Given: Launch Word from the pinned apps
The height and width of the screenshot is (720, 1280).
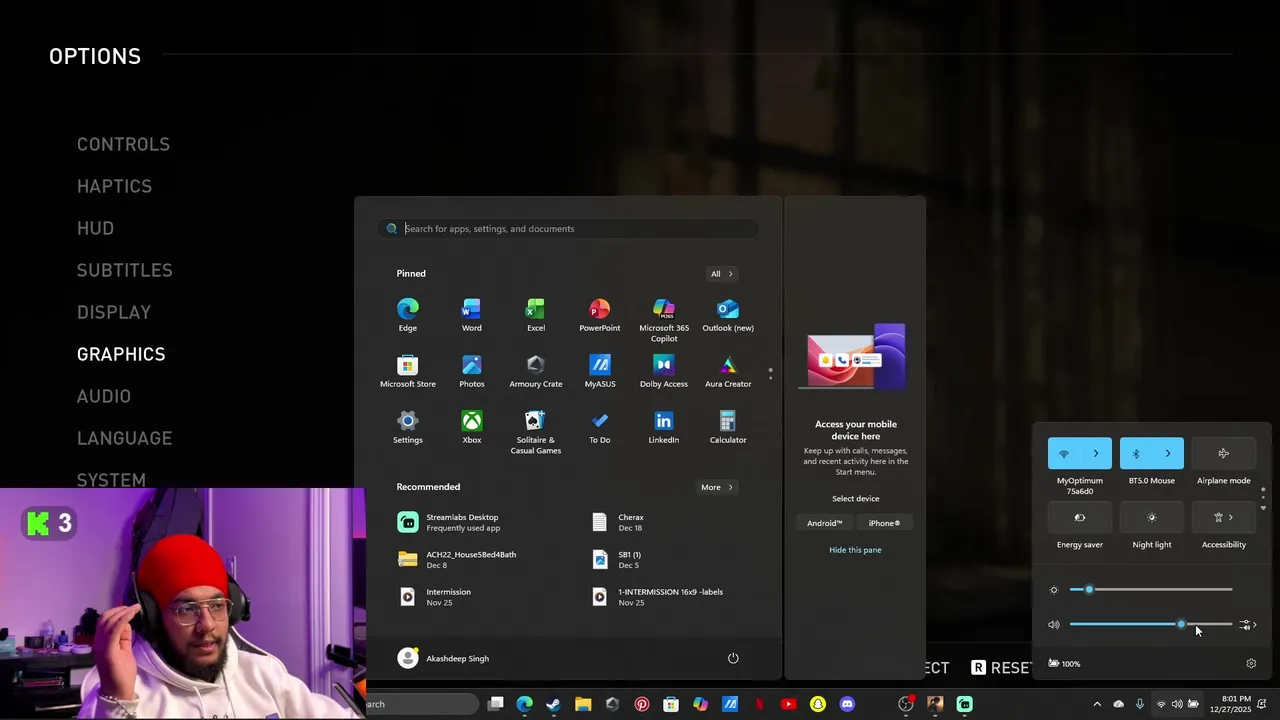Looking at the screenshot, I should [x=471, y=315].
